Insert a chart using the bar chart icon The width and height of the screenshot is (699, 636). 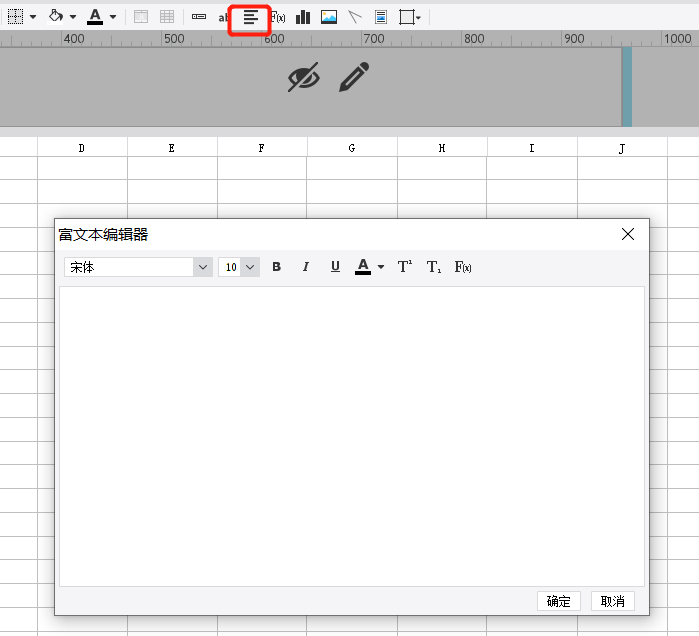pos(303,17)
